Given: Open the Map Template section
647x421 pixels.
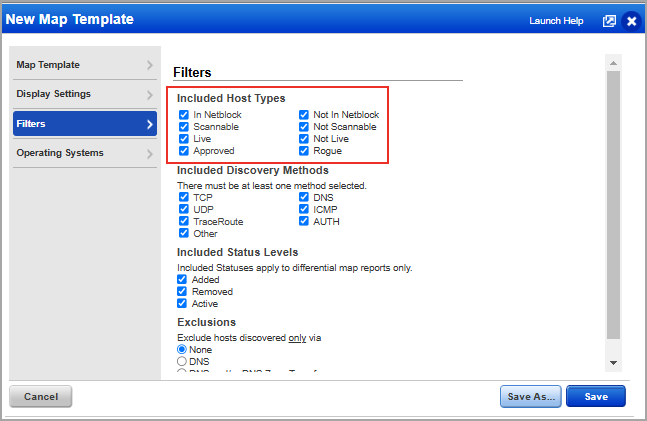Looking at the screenshot, I should pos(85,65).
